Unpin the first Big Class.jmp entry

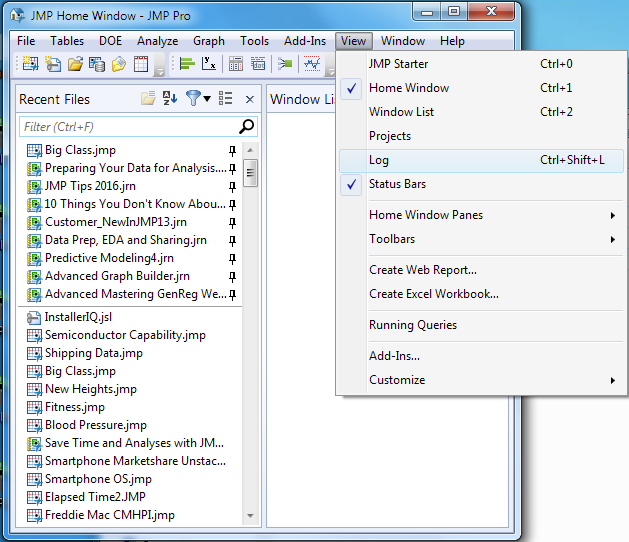[232, 151]
